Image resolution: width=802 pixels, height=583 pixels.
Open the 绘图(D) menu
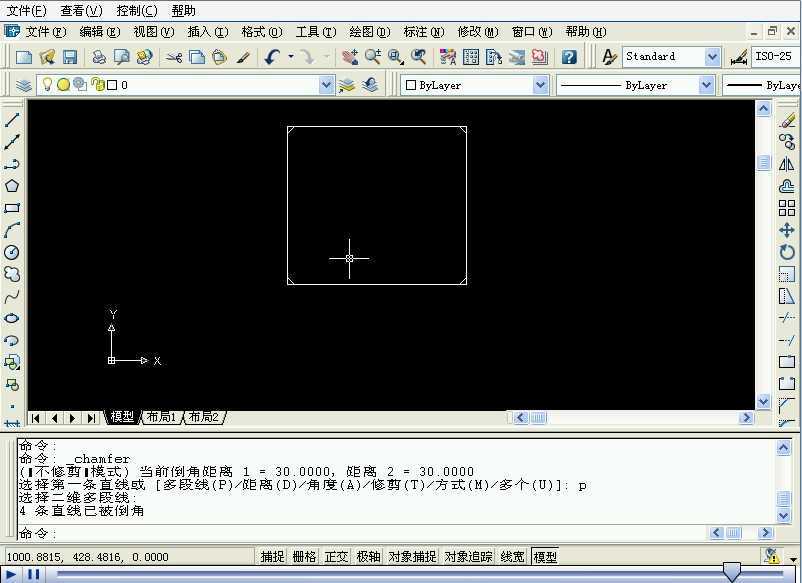pos(370,32)
